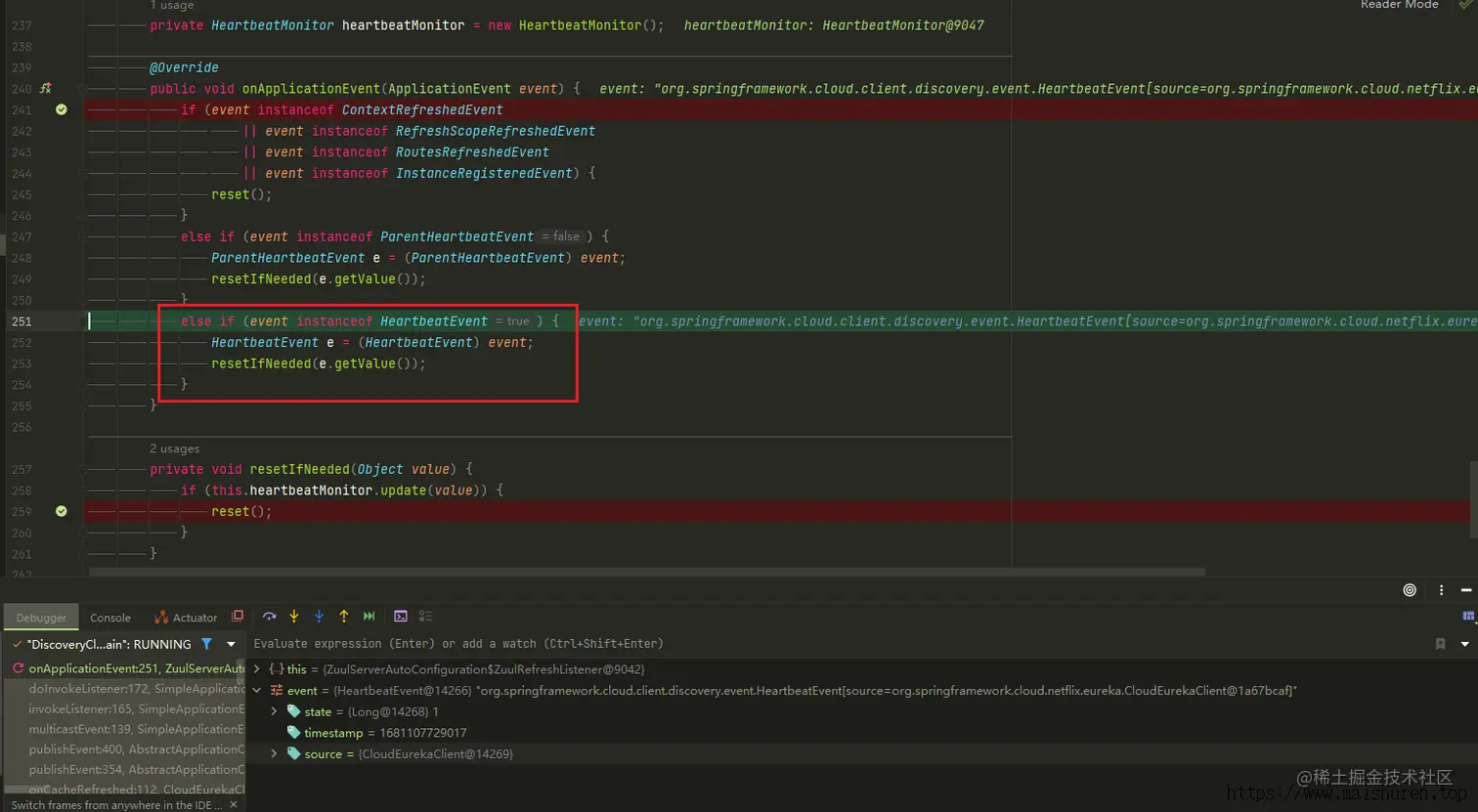
Task: Select the doInvokeListener:172 stack frame
Action: (x=124, y=689)
